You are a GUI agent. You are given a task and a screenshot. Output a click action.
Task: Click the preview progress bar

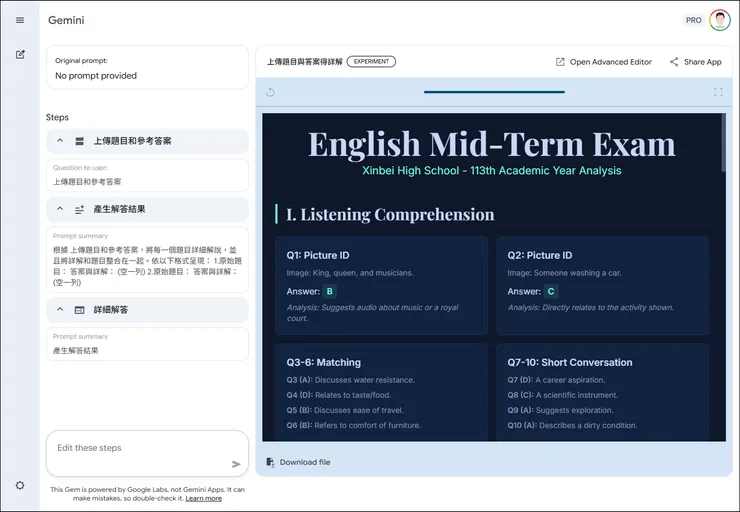tap(494, 92)
